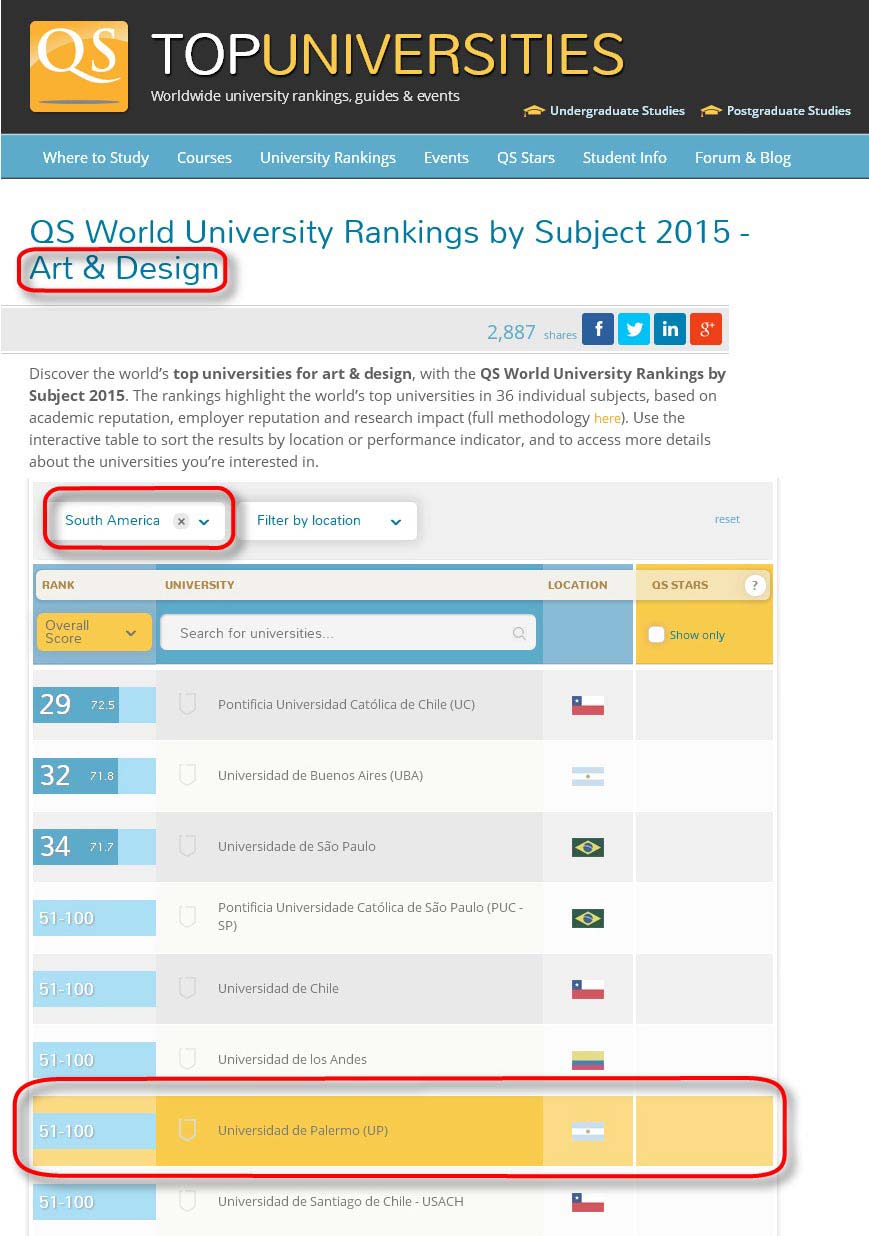Open Where to Study menu
The width and height of the screenshot is (869, 1236).
[96, 157]
